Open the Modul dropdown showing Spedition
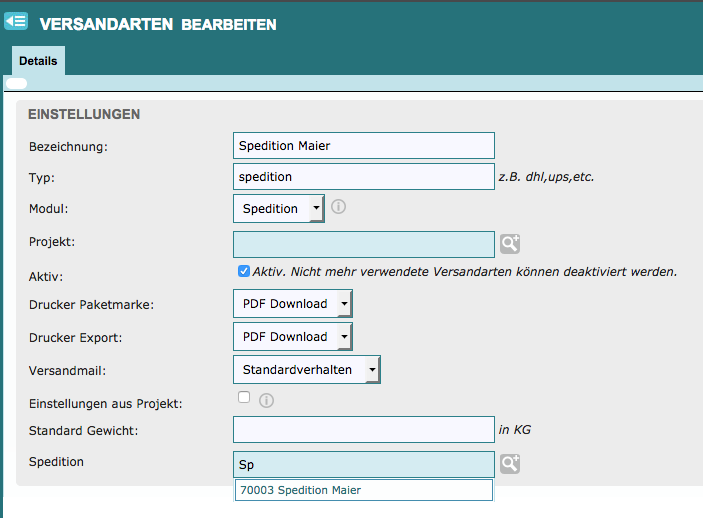Screen dimensions: 703x518 click(x=278, y=209)
